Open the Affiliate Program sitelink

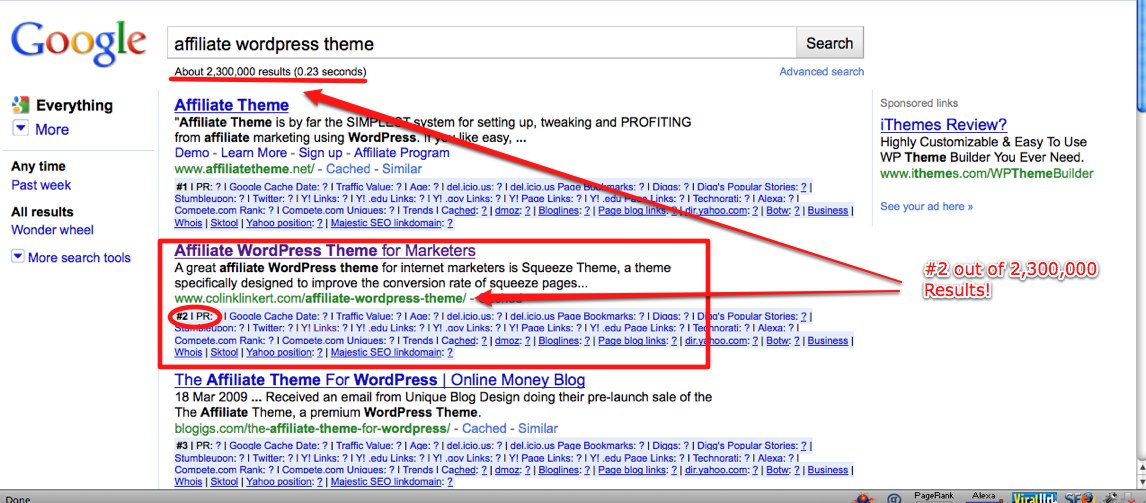coord(402,153)
